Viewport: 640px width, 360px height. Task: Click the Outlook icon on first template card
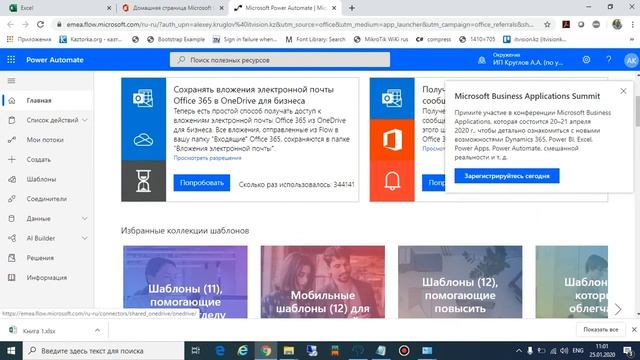coord(143,98)
